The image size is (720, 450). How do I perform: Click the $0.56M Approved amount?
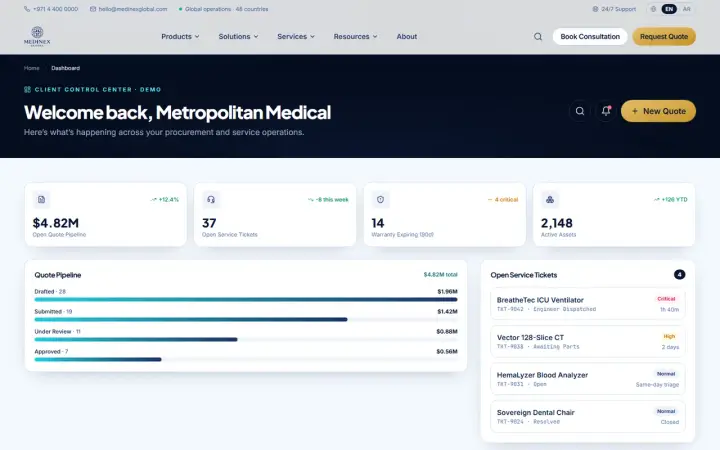(447, 351)
